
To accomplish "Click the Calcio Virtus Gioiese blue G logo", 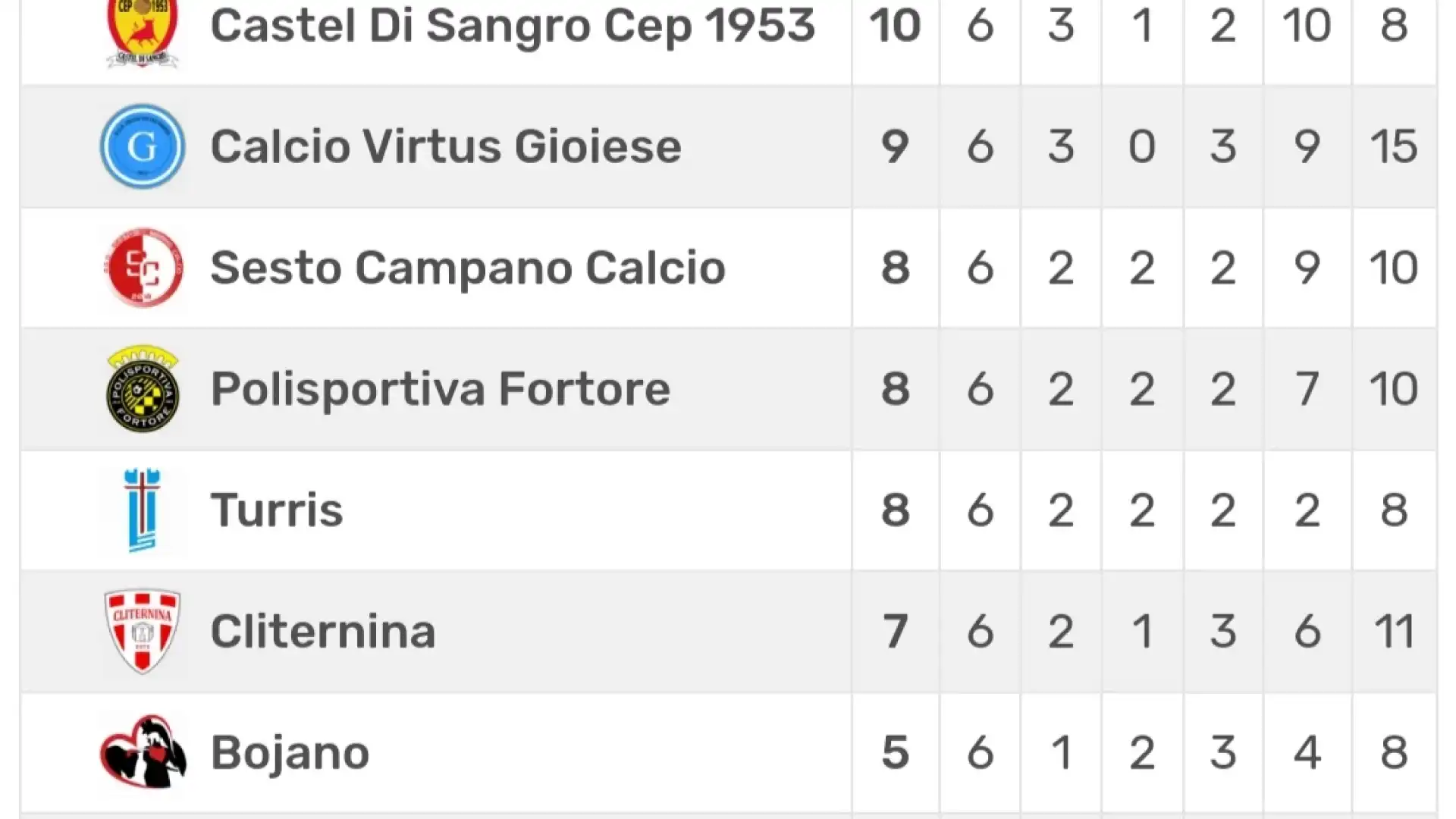I will point(143,146).
